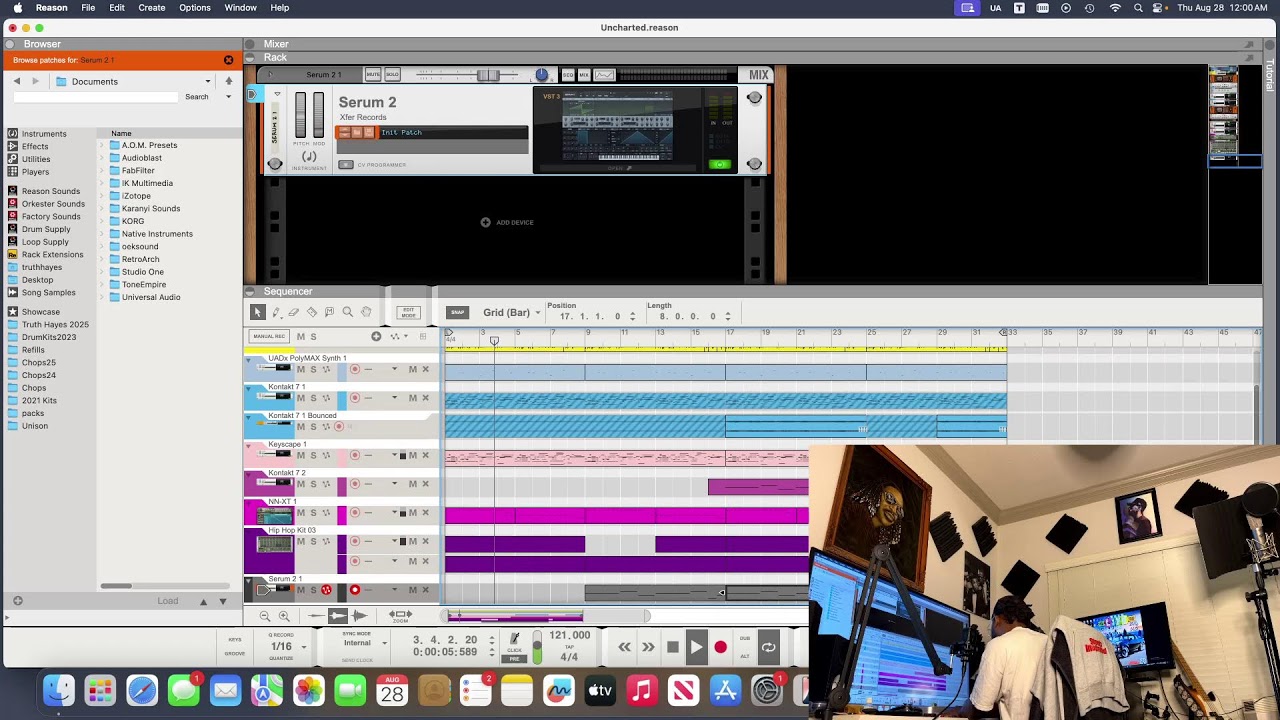Toggle metronome Pre count button
This screenshot has width=1280, height=720.
point(514,659)
